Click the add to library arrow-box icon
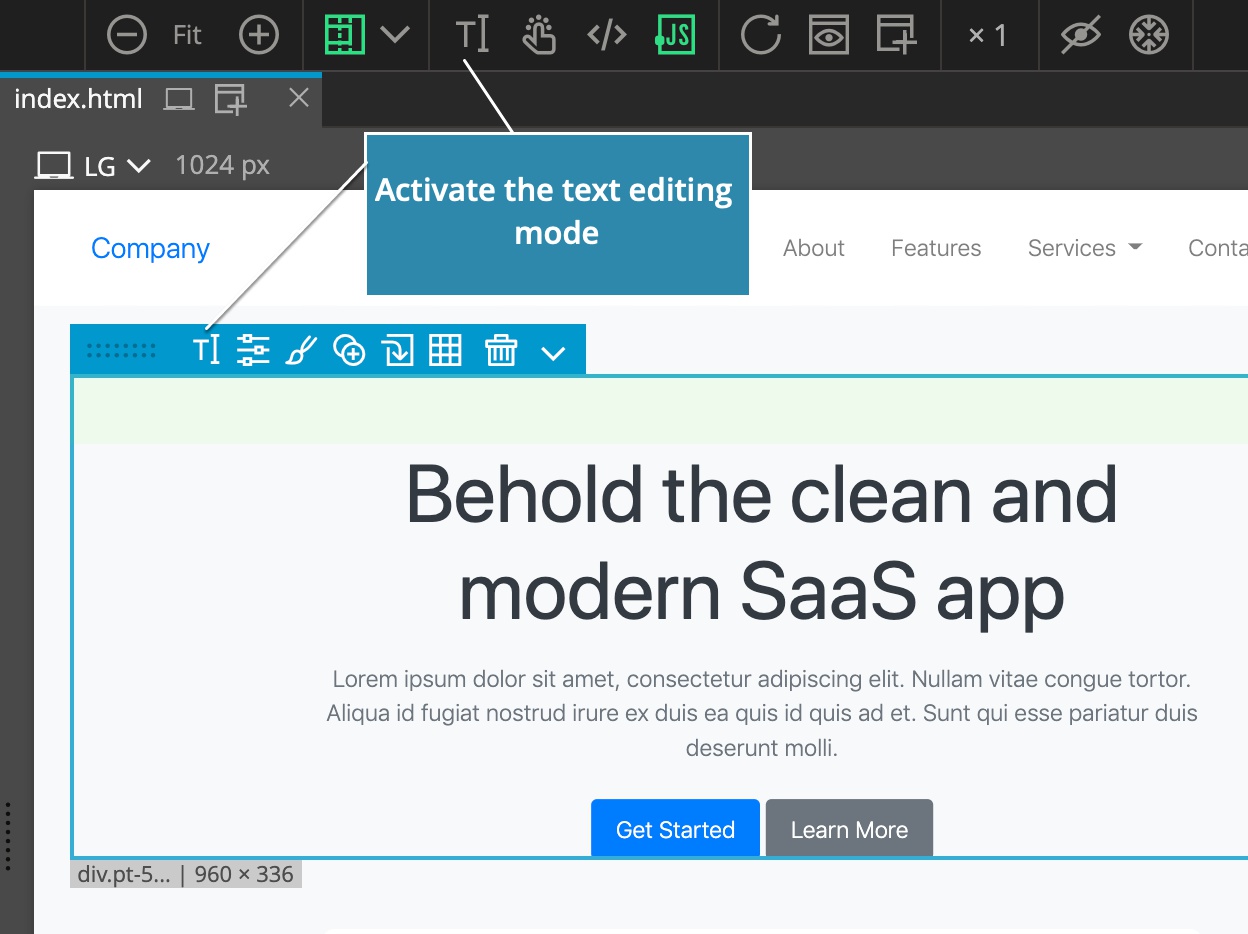1248x934 pixels. [x=398, y=350]
